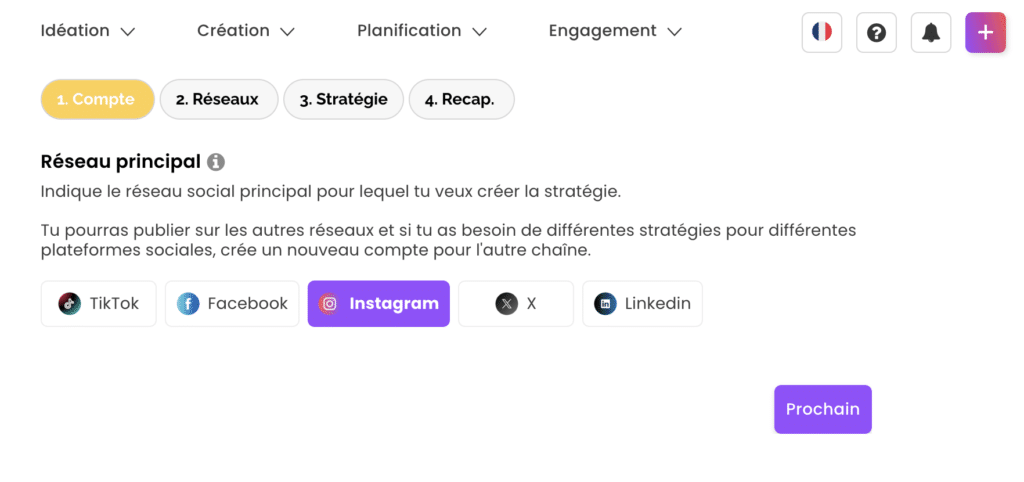Click the purple plus create icon
This screenshot has height=482, width=1024.
pos(985,32)
